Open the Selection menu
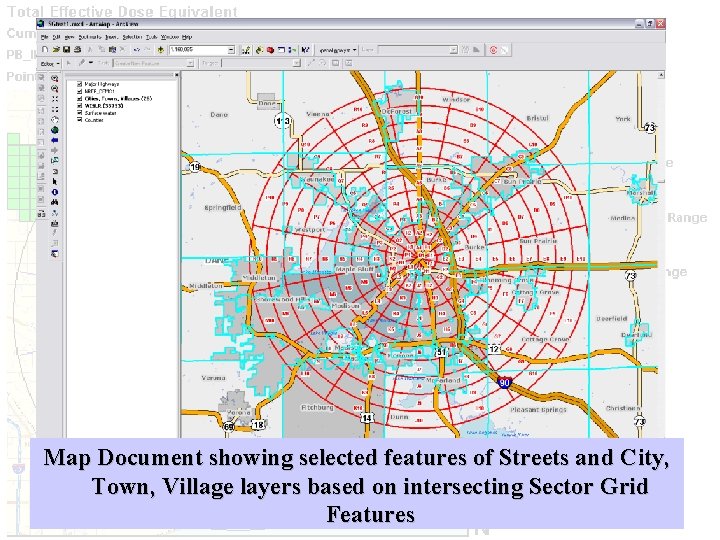The image size is (720, 540). [132, 37]
